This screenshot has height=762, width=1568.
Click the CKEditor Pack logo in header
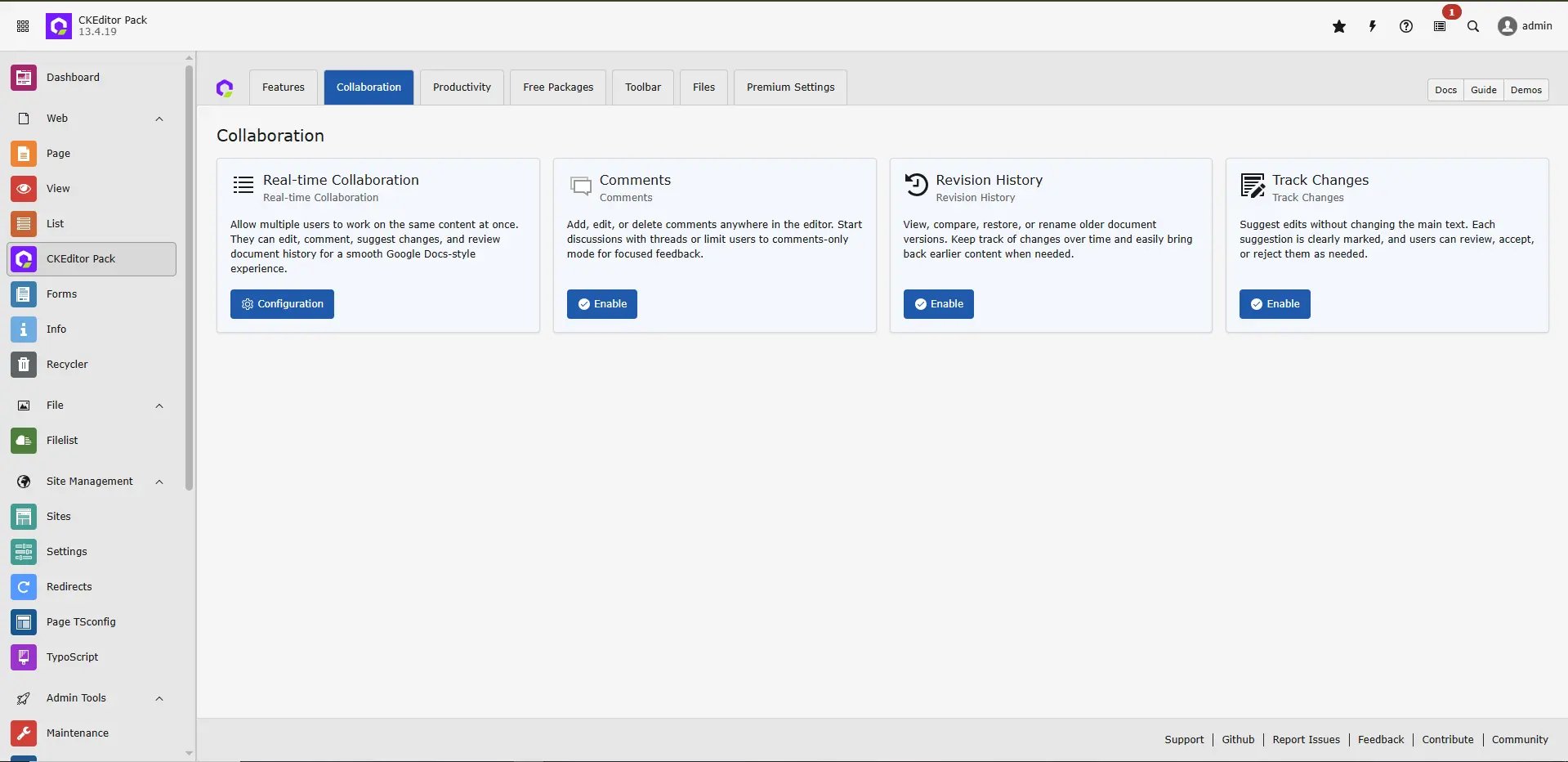[x=59, y=26]
